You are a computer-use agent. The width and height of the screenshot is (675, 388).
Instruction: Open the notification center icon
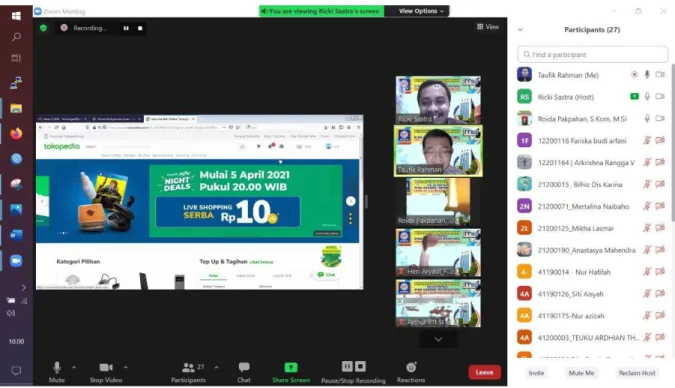coord(16,371)
